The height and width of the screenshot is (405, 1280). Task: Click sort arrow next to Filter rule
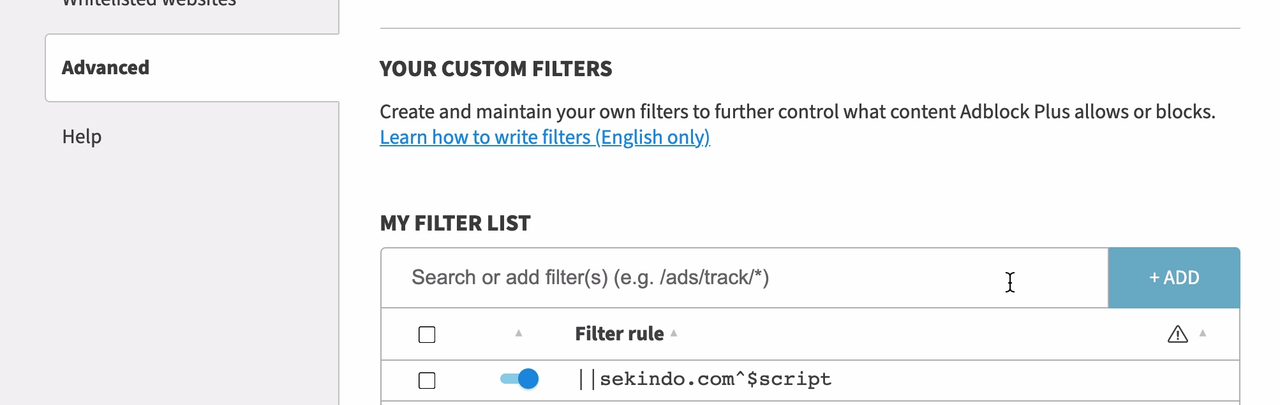tap(674, 333)
